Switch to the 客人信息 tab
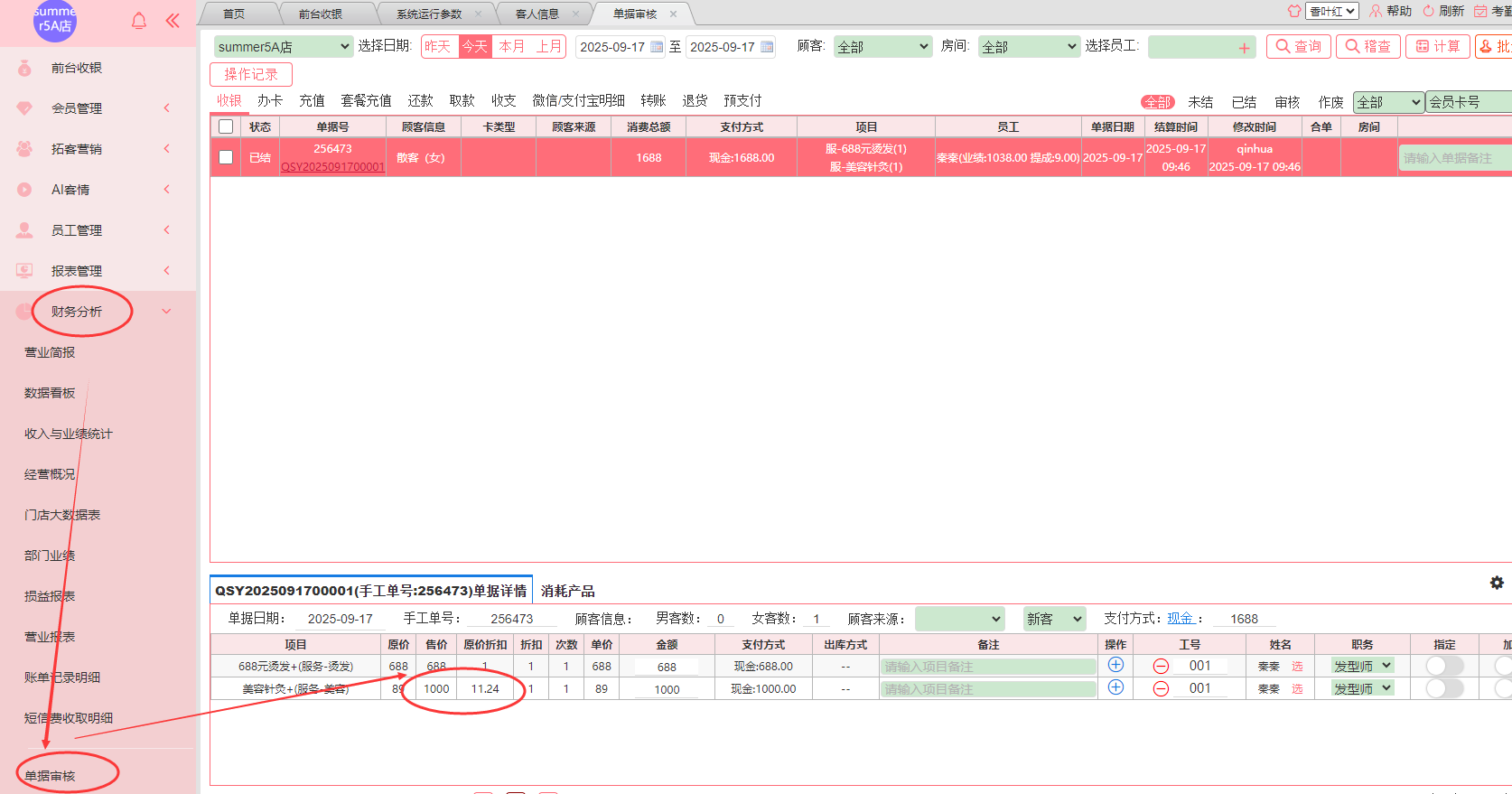The width and height of the screenshot is (1512, 794). tap(537, 14)
